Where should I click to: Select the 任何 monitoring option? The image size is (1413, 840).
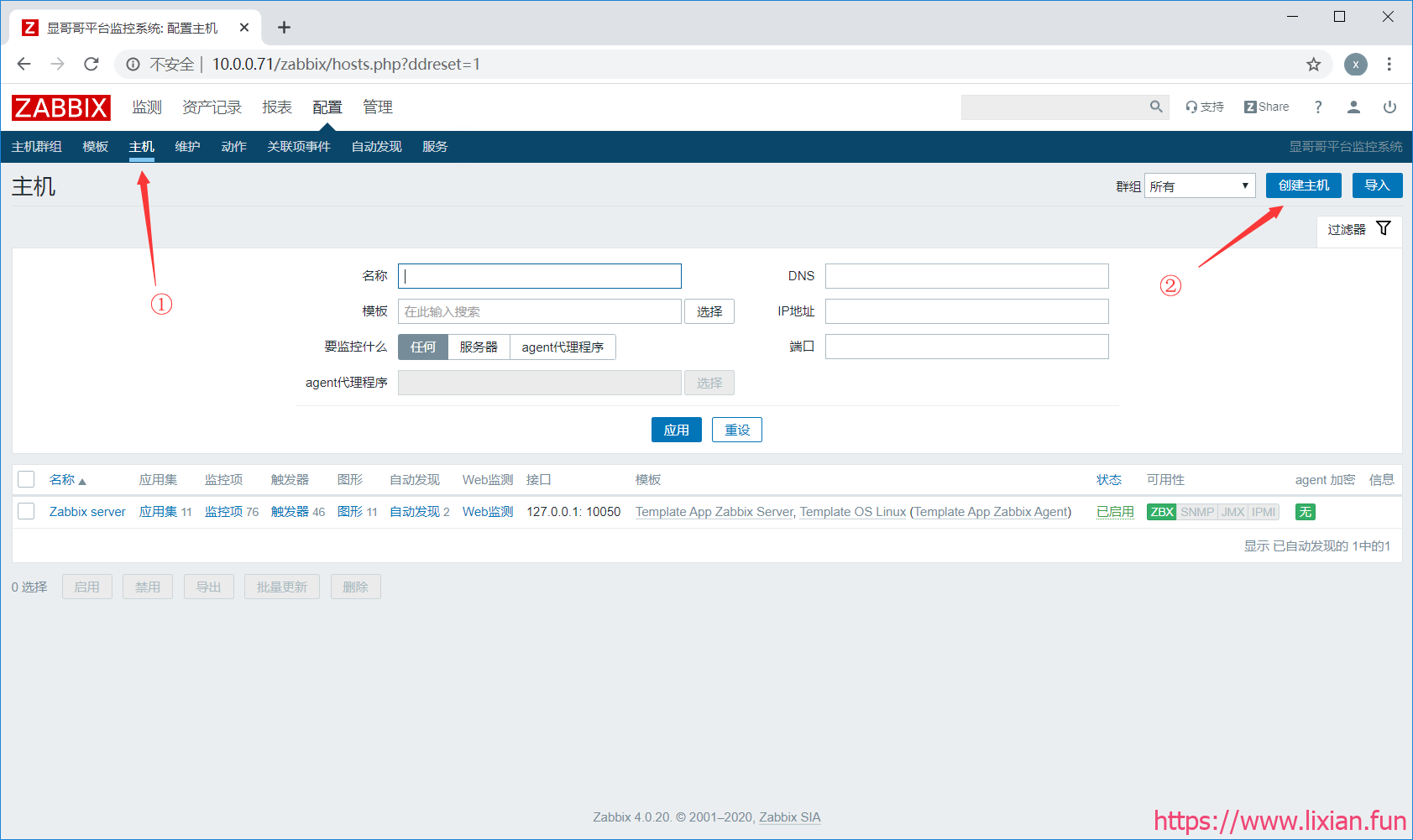[423, 347]
